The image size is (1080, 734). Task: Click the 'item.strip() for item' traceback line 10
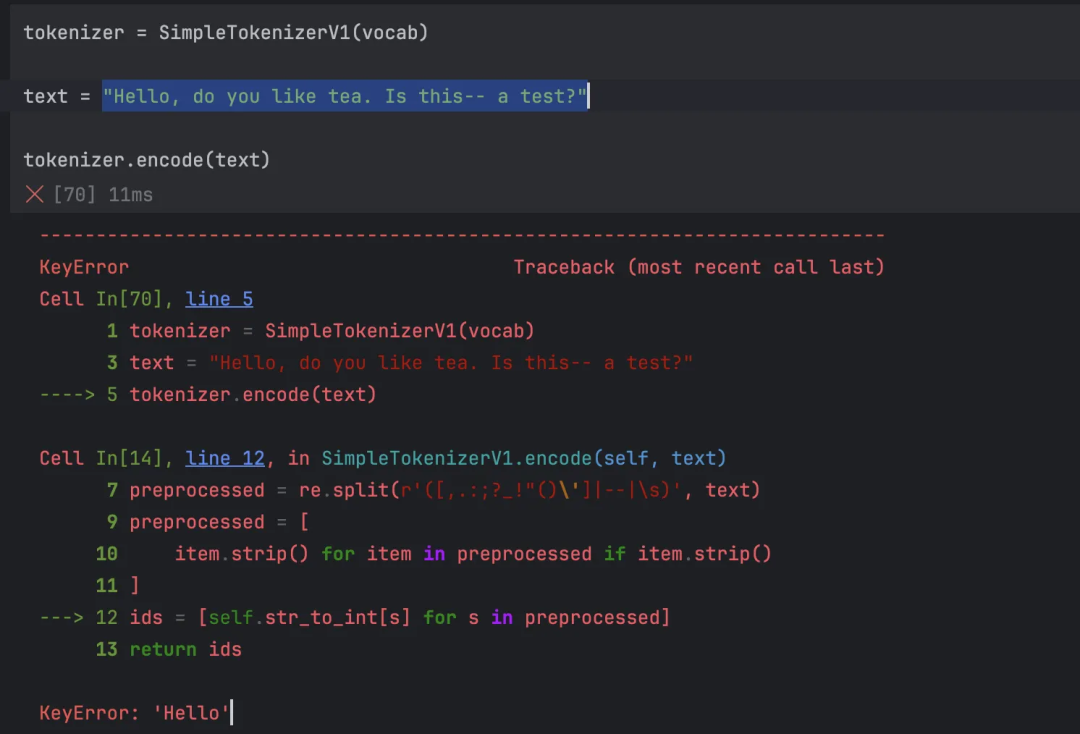click(433, 554)
